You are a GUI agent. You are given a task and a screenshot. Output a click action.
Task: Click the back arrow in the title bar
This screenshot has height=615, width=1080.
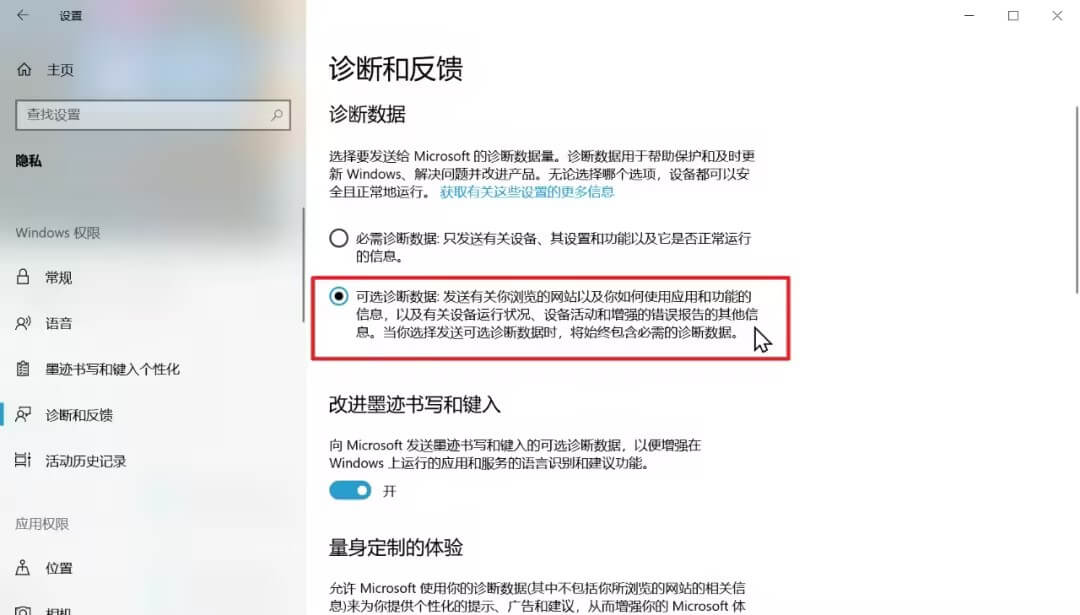click(x=23, y=15)
